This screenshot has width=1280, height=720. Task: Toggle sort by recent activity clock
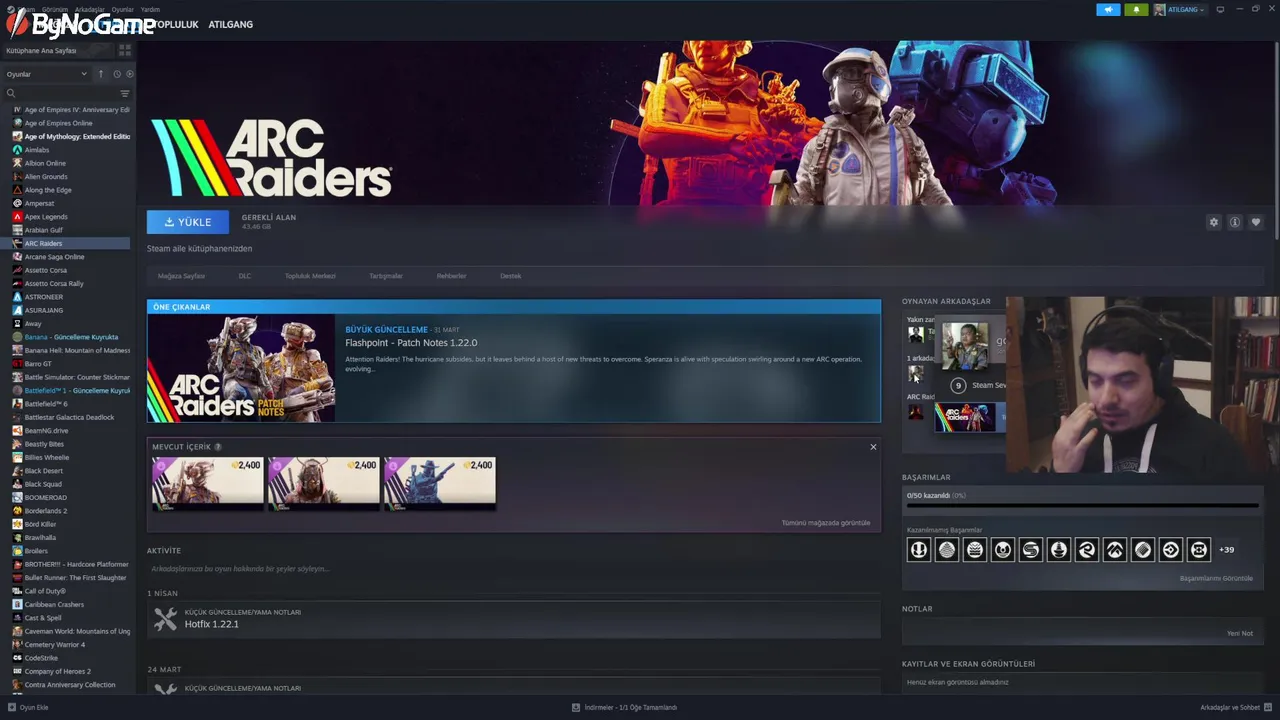(117, 74)
